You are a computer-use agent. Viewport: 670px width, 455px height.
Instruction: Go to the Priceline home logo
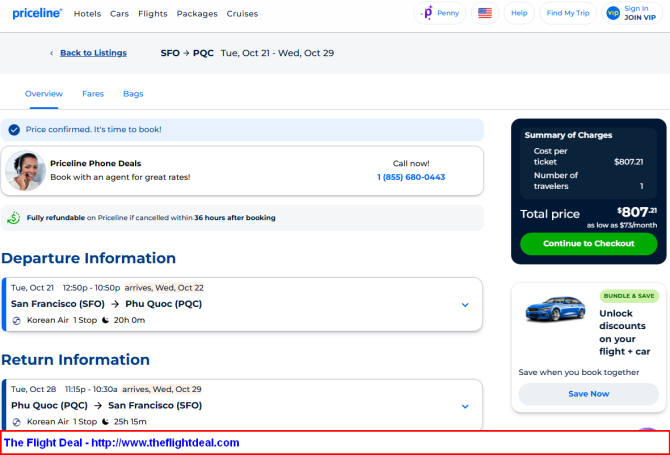click(x=37, y=13)
